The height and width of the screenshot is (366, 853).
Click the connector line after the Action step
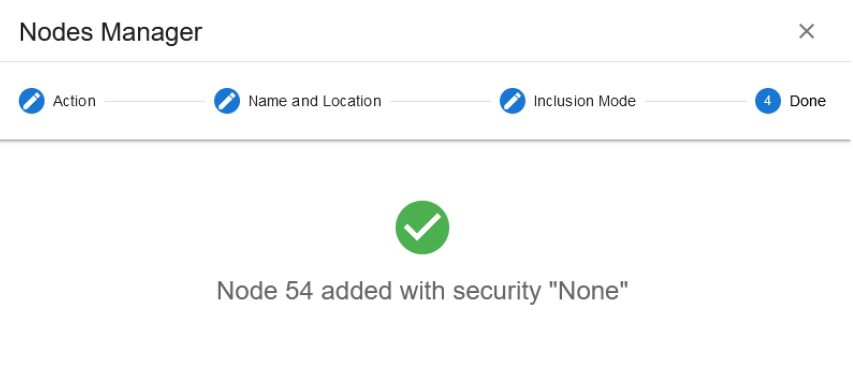tap(155, 101)
